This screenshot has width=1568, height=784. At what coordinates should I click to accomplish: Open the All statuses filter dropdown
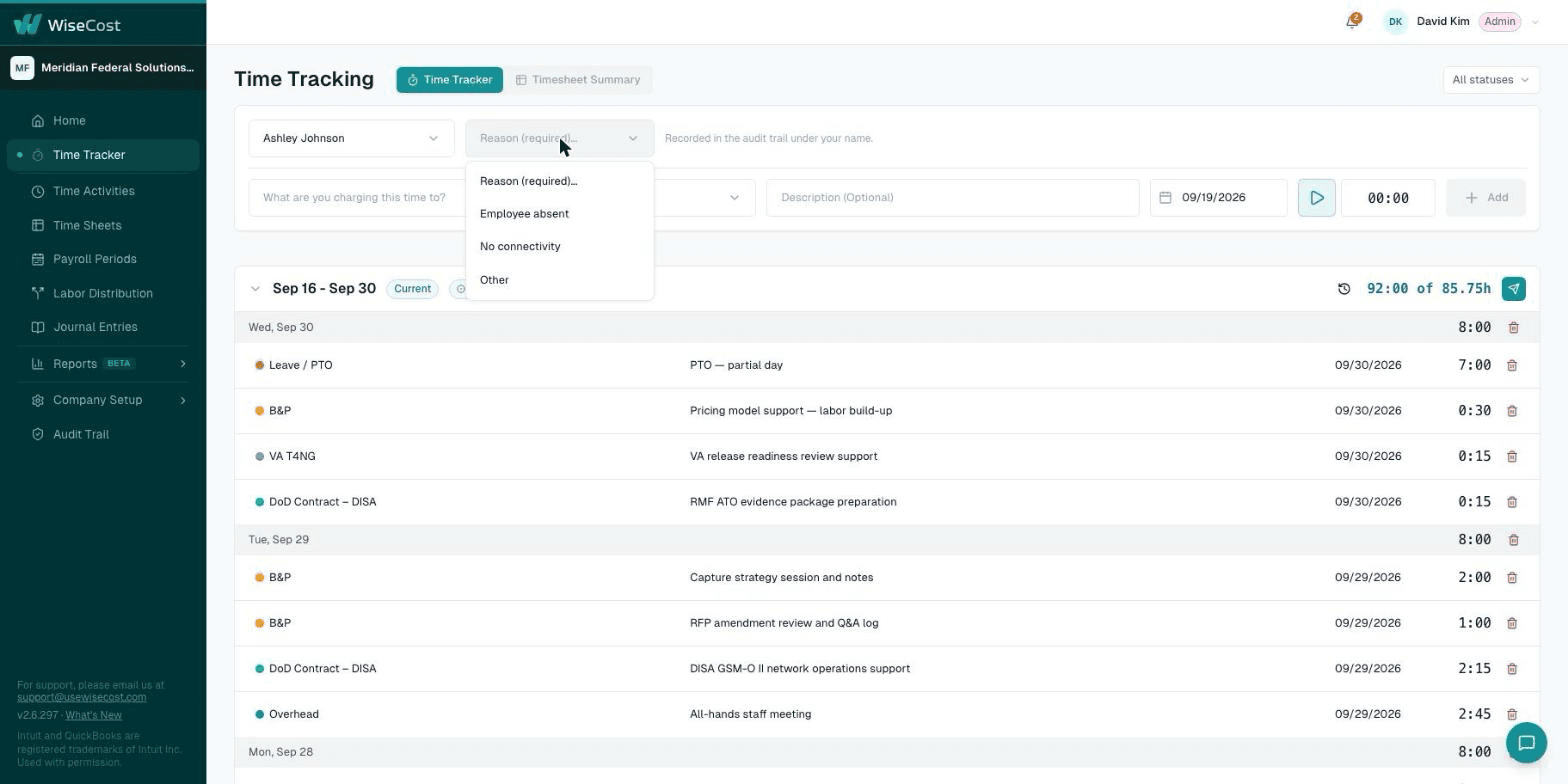pos(1491,80)
